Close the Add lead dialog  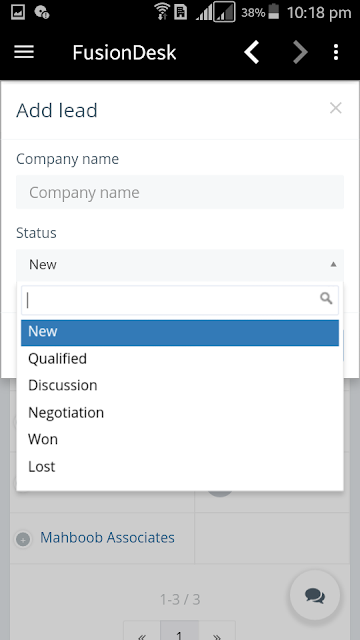(336, 108)
